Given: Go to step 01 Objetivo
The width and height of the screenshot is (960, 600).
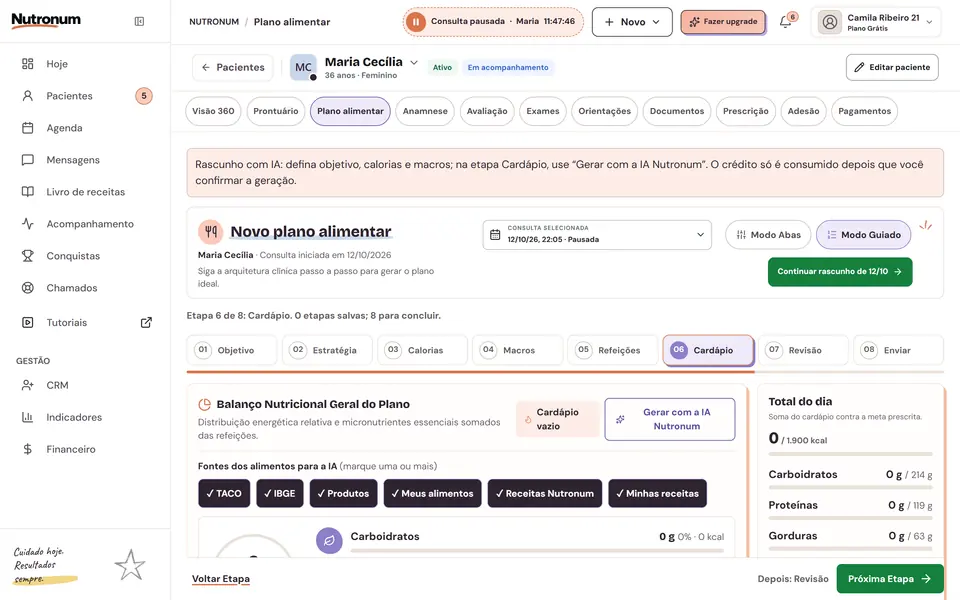Looking at the screenshot, I should 231,350.
